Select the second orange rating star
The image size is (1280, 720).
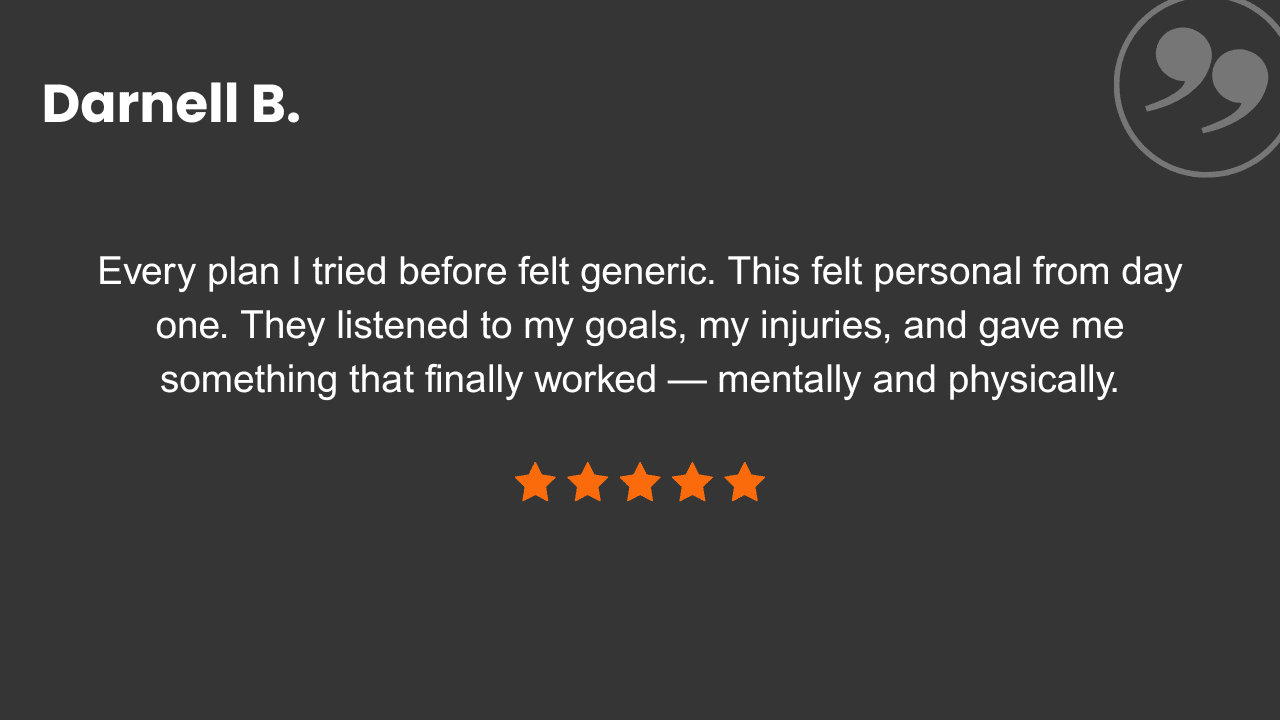[x=587, y=482]
